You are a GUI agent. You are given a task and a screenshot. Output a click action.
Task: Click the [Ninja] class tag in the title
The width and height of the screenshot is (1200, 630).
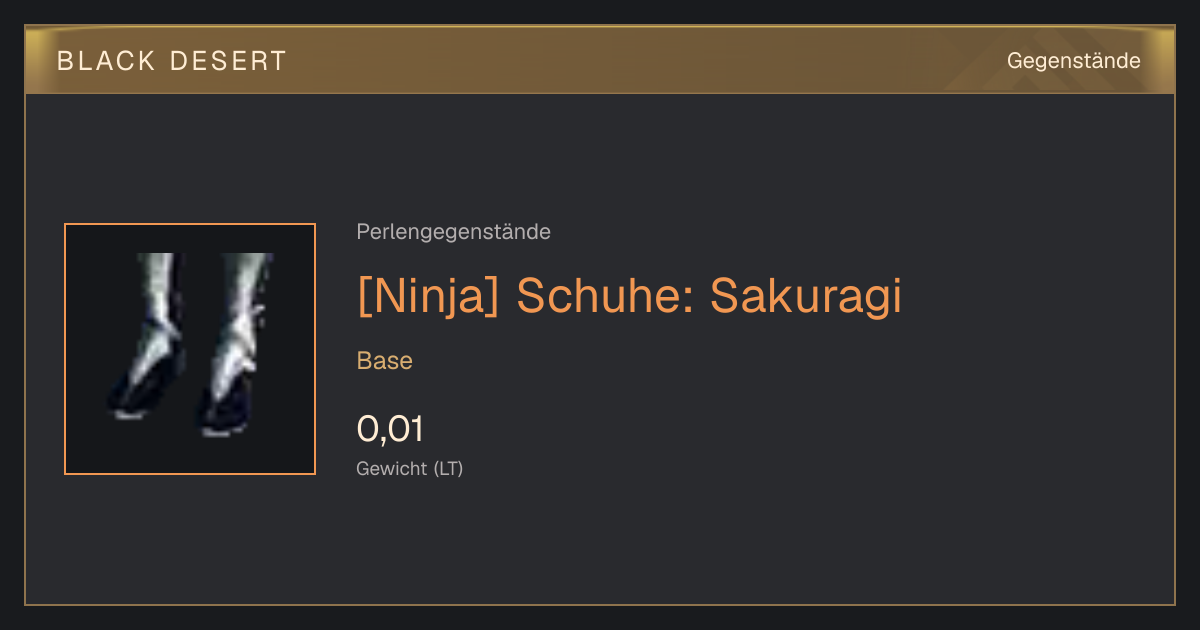[428, 295]
